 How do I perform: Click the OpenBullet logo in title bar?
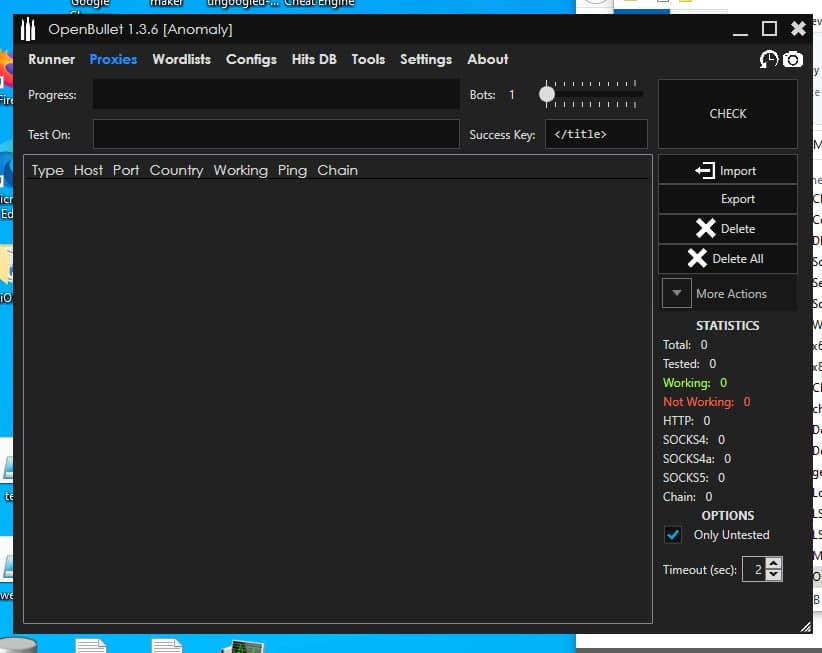tap(28, 29)
